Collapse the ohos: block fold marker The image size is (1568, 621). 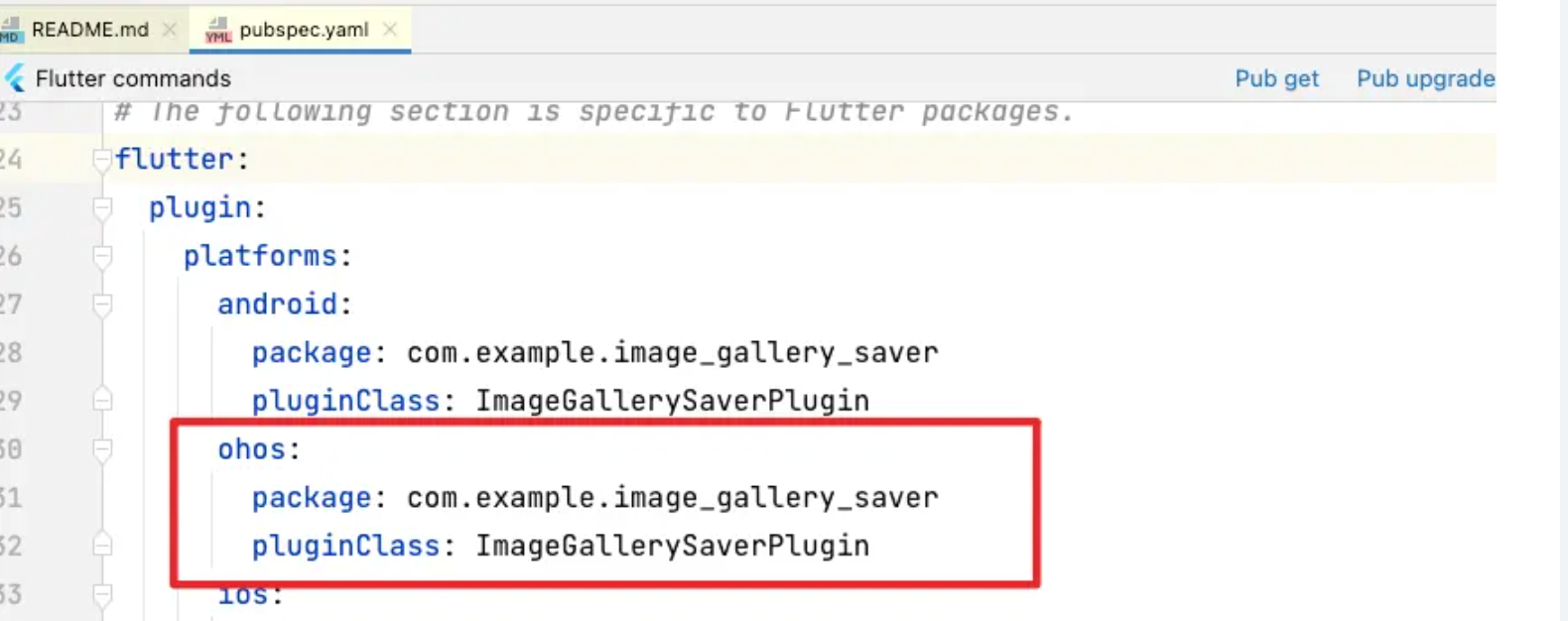pos(101,449)
